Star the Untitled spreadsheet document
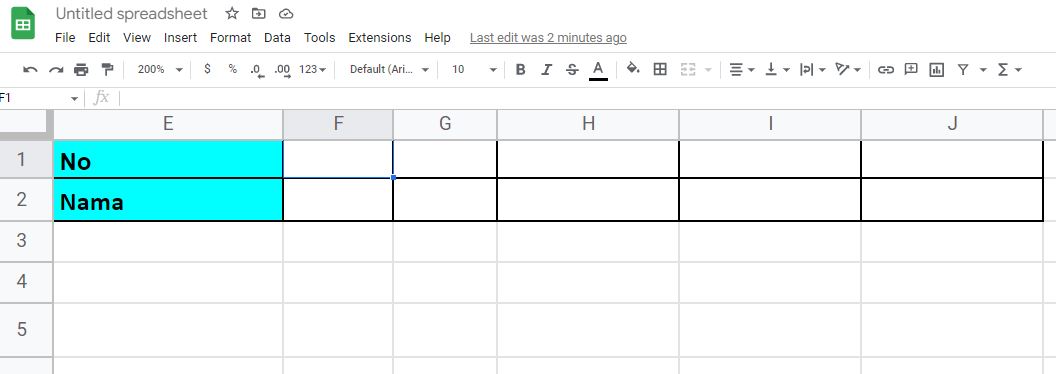Screen dimensions: 1056x374 click(232, 13)
